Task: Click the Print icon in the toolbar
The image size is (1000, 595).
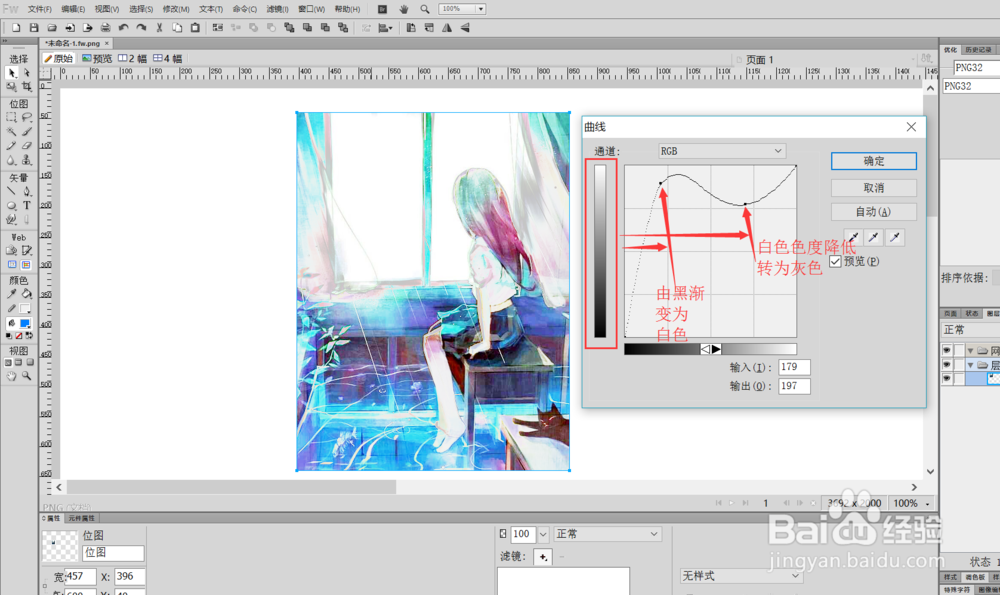Action: 105,27
